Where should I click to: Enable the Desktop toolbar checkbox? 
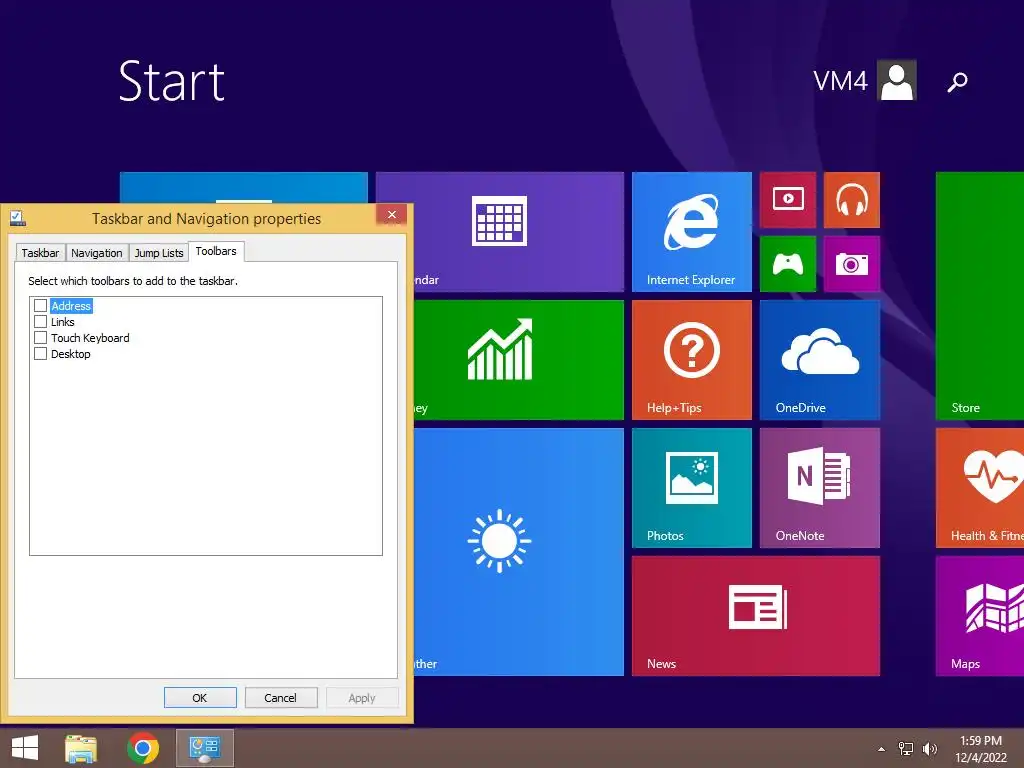pos(40,354)
